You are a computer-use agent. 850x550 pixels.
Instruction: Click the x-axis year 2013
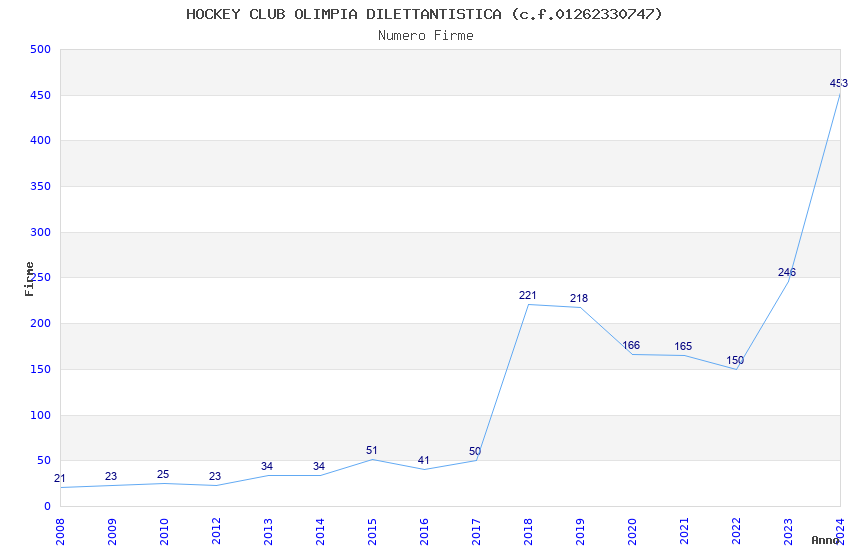click(268, 532)
